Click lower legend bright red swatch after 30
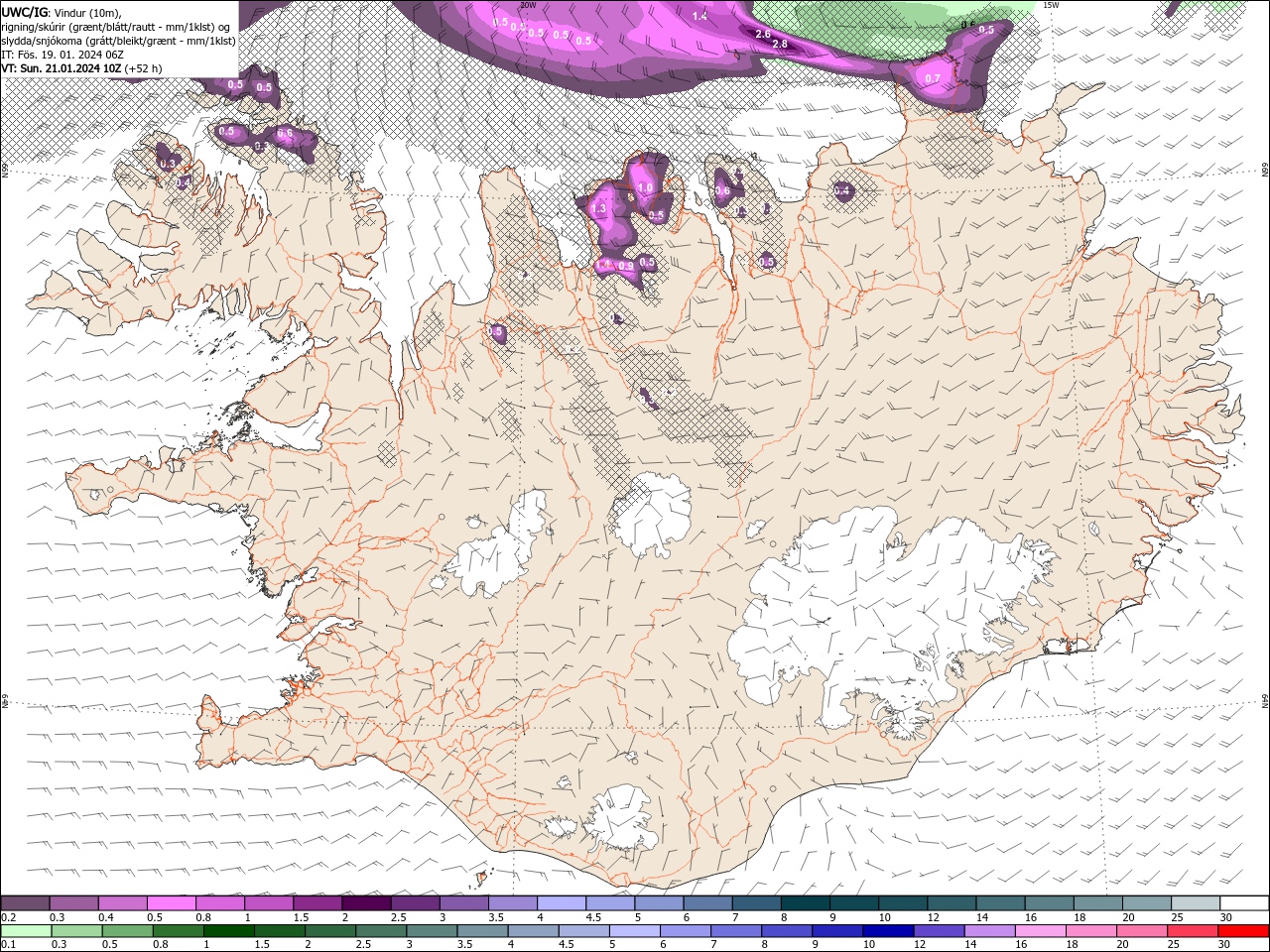Screen dimensions: 1270x952 point(1243,931)
